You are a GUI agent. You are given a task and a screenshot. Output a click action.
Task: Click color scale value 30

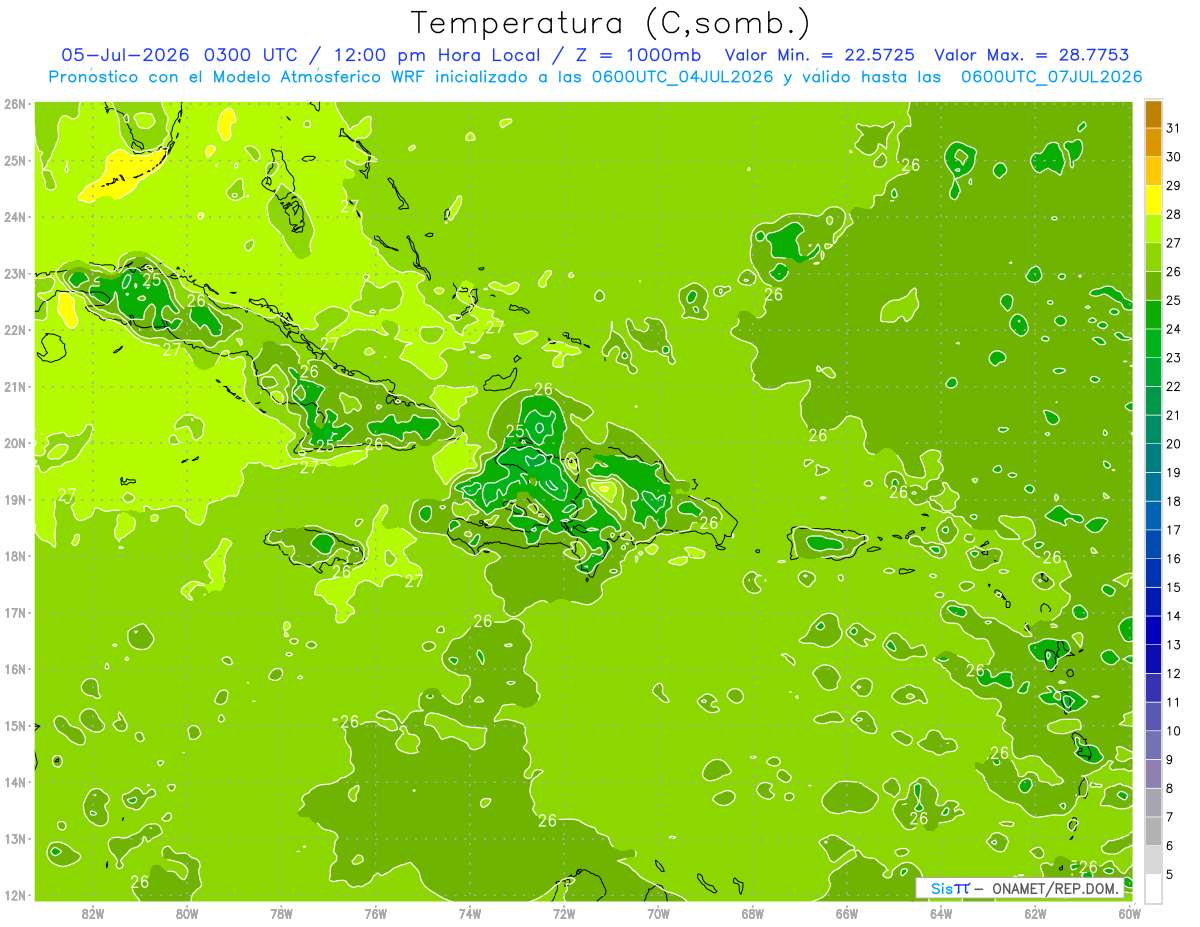pyautogui.click(x=1173, y=157)
